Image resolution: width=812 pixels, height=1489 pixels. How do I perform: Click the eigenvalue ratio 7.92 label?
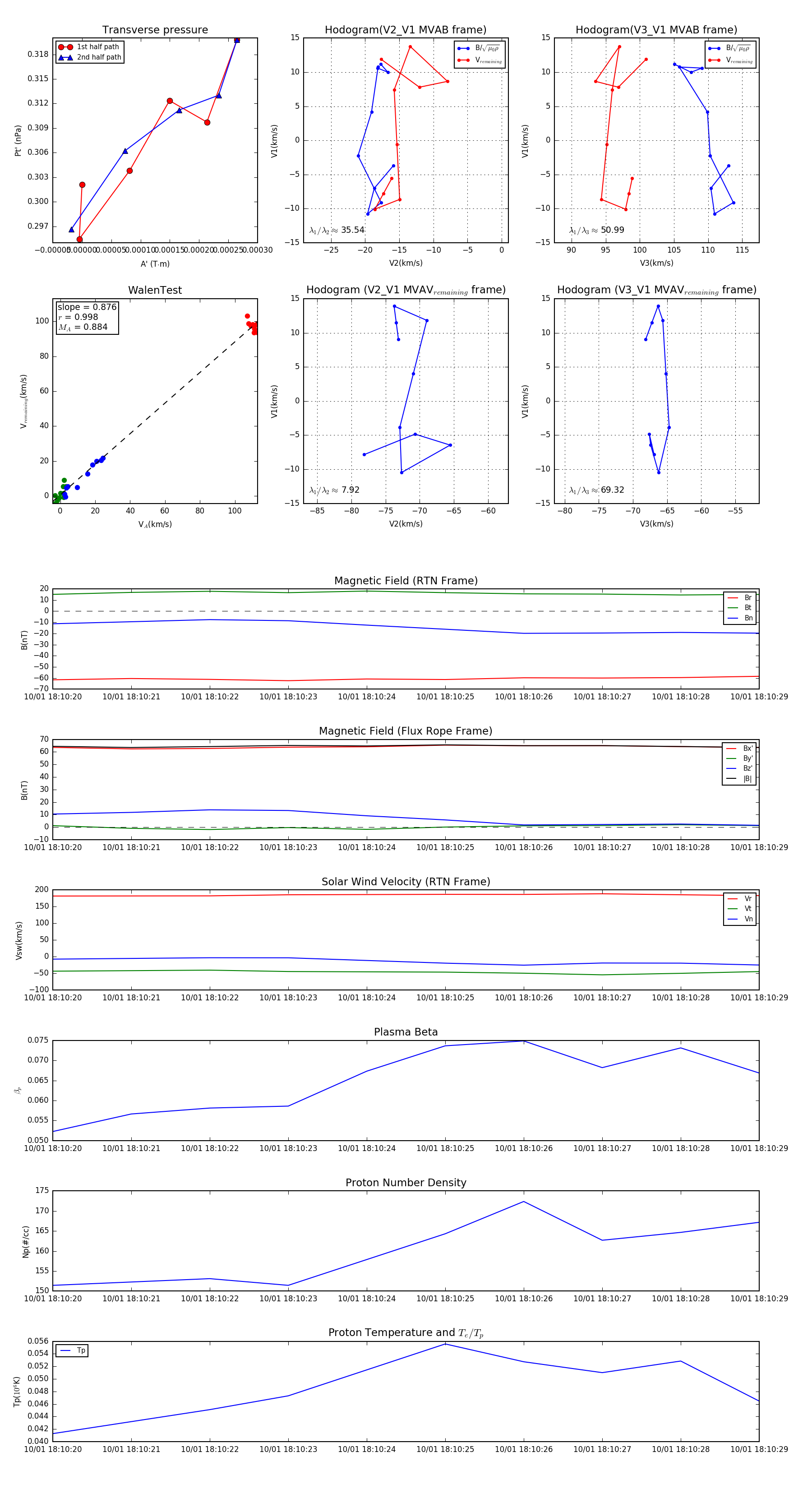pyautogui.click(x=334, y=490)
